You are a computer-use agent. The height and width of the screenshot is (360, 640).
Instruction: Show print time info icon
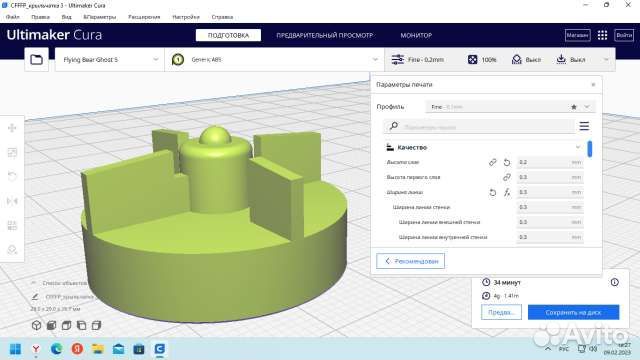point(614,282)
